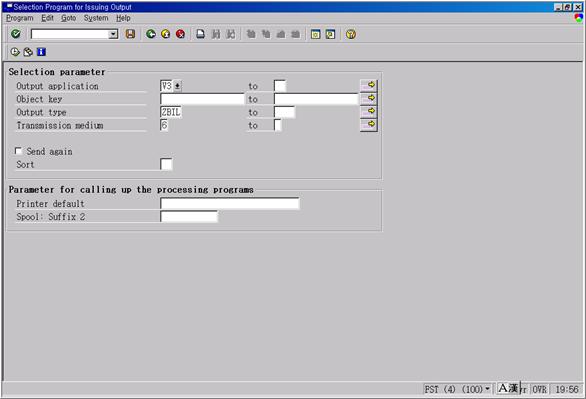
Task: Open the Help menu
Action: pyautogui.click(x=123, y=18)
